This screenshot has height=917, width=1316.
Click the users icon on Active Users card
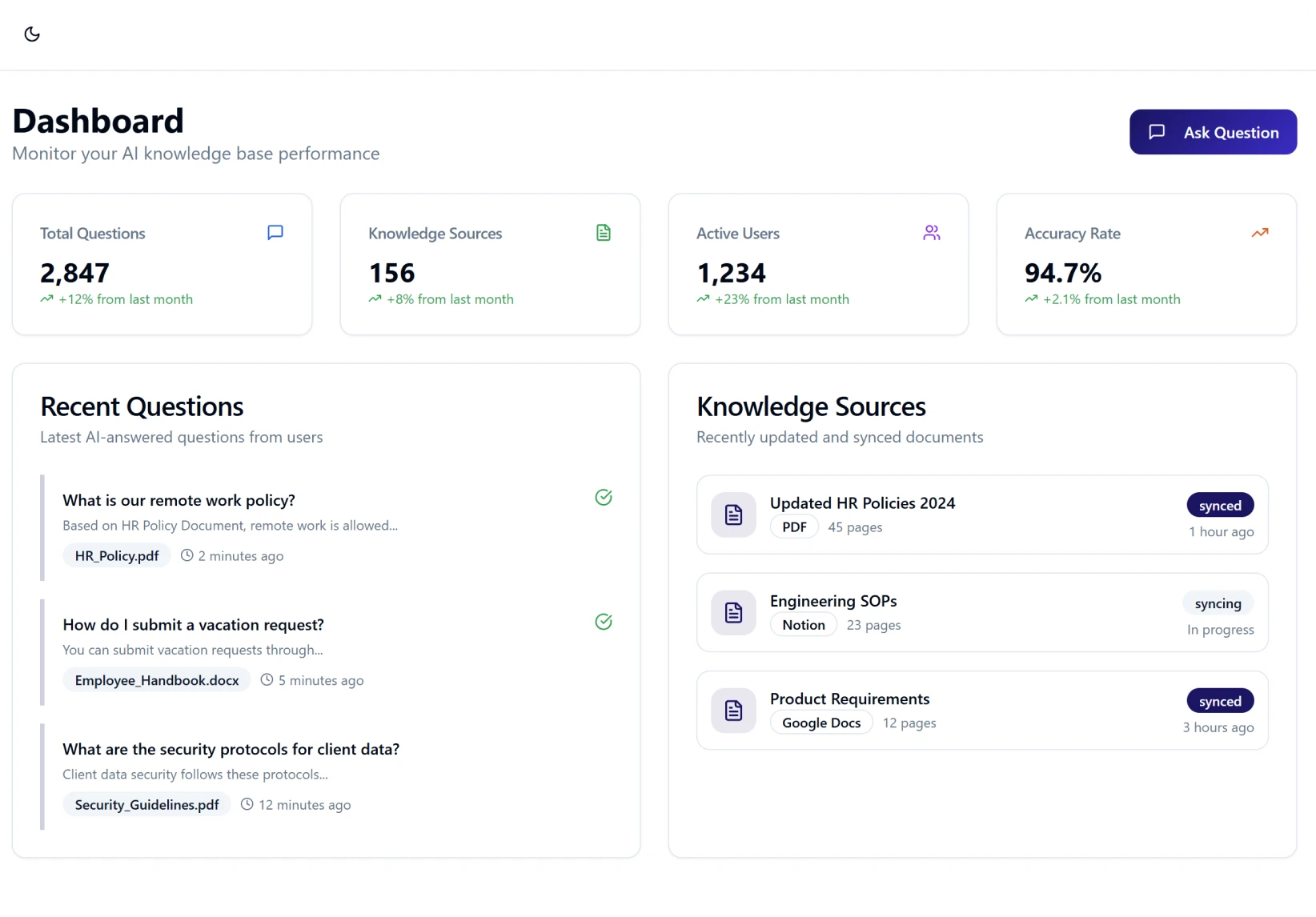931,232
